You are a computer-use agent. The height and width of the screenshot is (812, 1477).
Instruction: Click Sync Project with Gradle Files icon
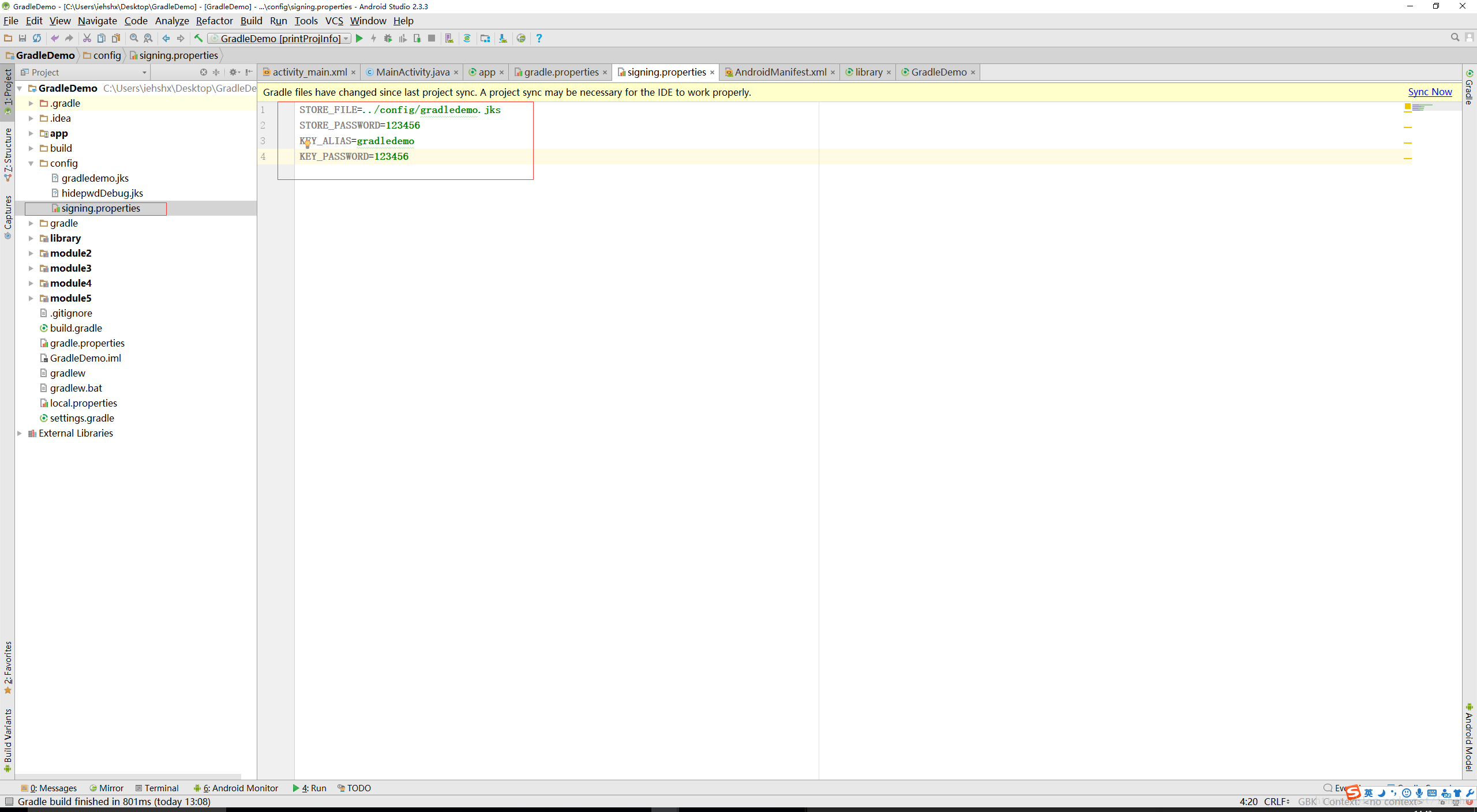467,38
